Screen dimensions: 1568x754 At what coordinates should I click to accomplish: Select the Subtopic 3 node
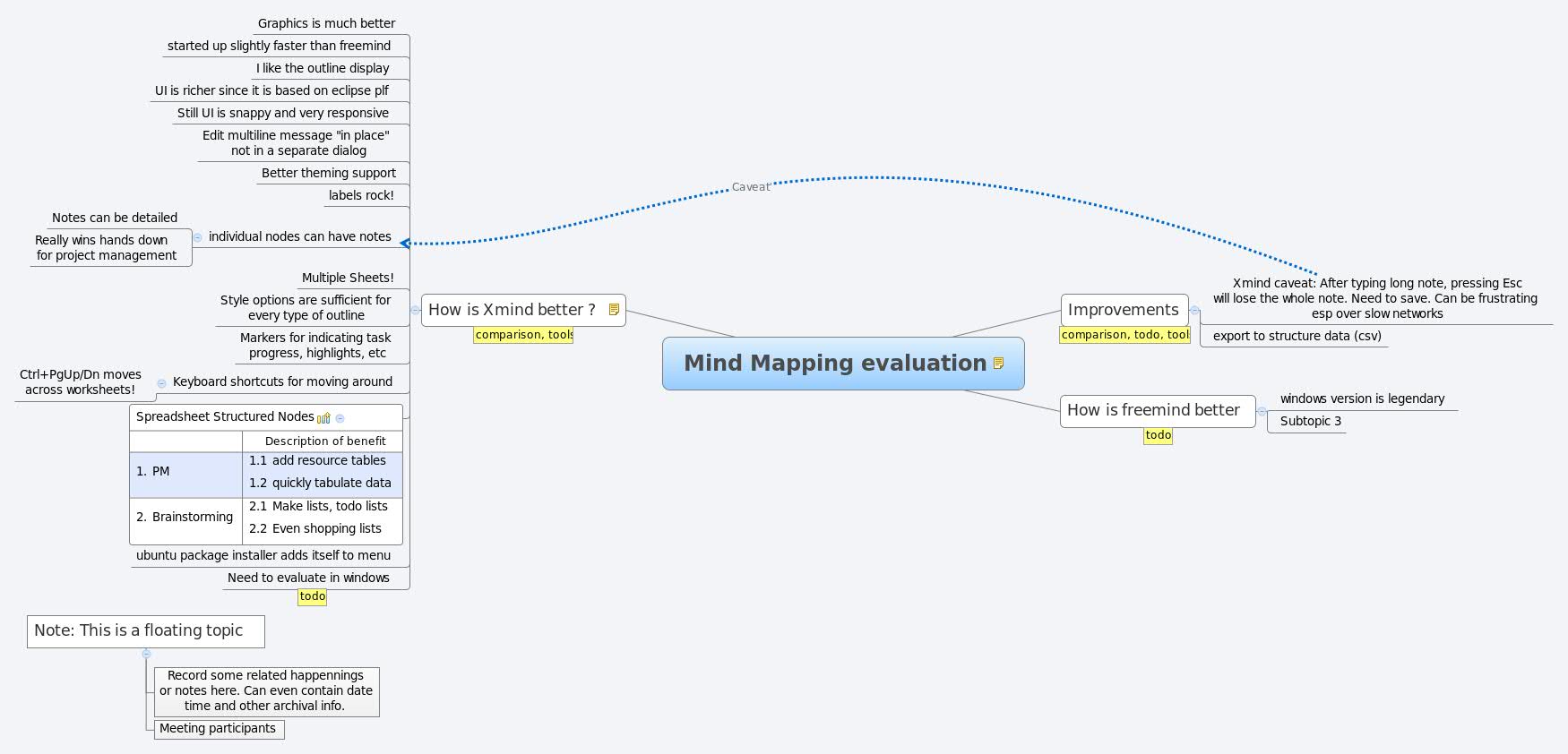coord(1310,421)
